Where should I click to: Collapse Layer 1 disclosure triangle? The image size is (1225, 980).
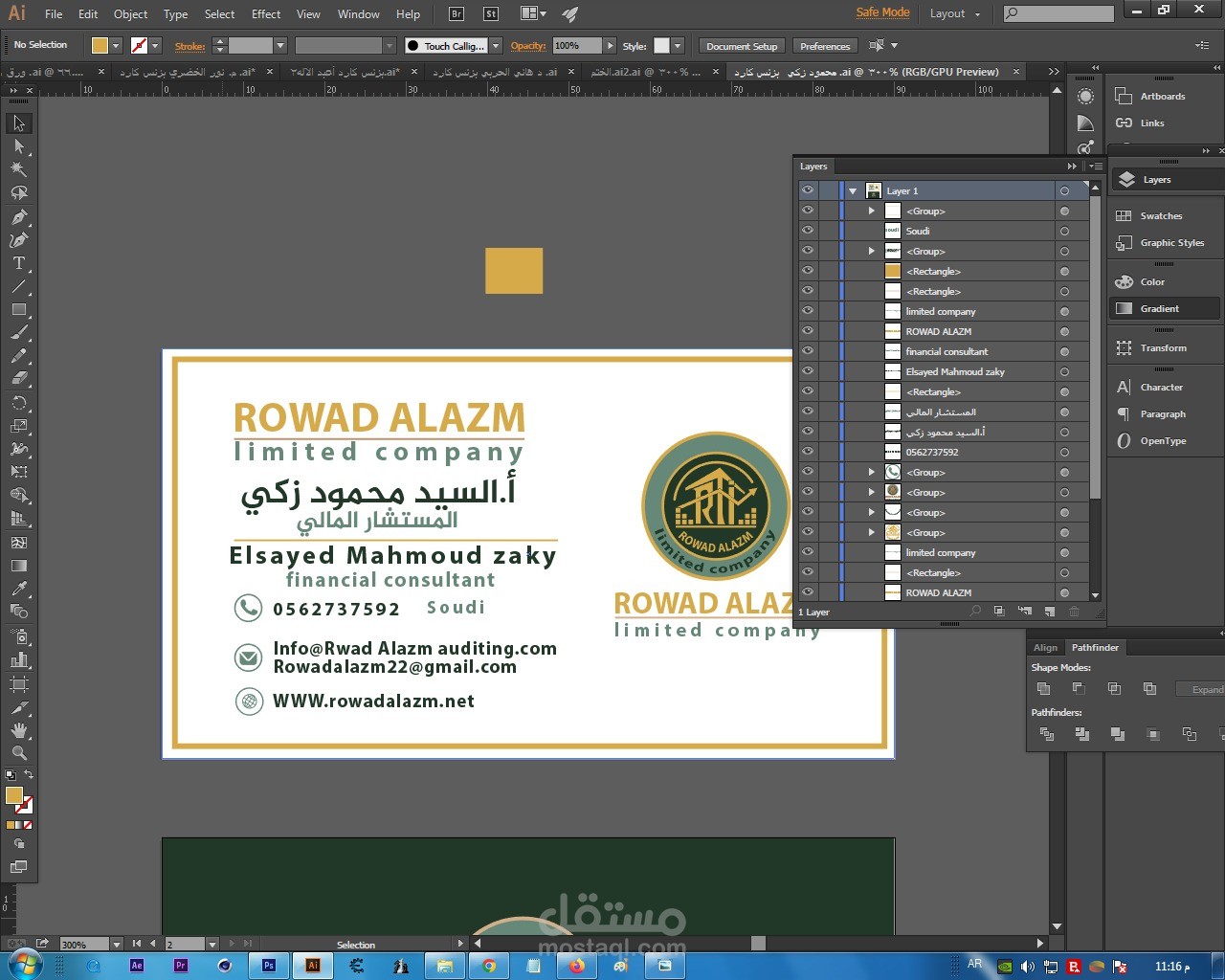(x=853, y=190)
